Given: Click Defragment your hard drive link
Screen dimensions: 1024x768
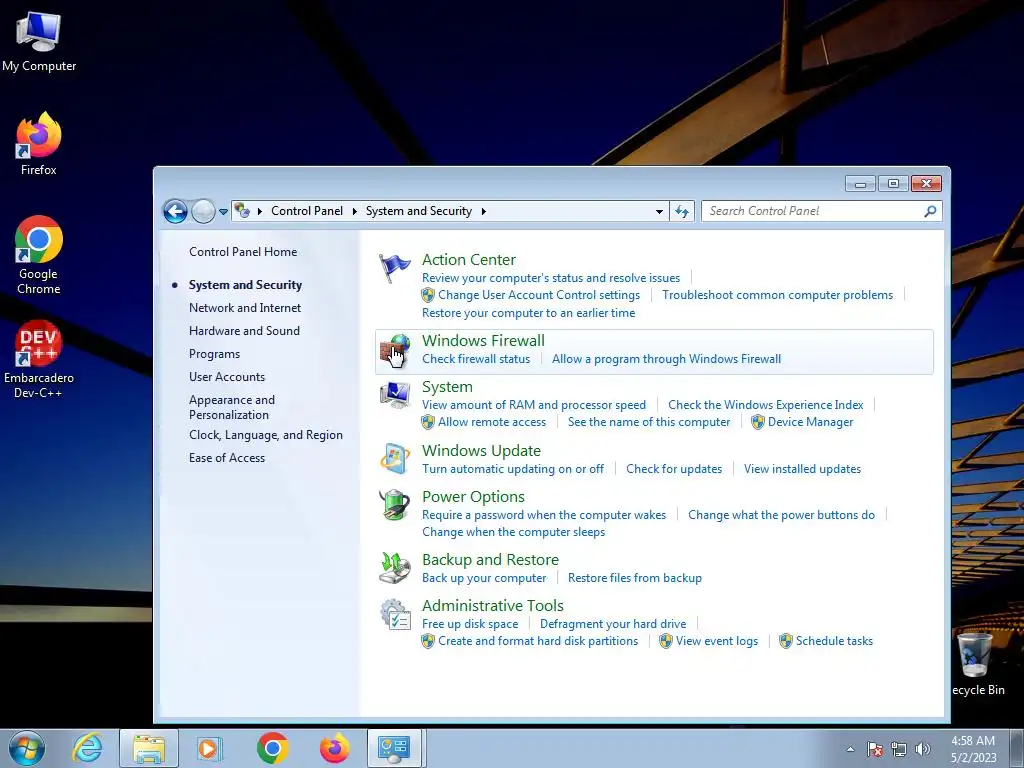Looking at the screenshot, I should 613,624.
